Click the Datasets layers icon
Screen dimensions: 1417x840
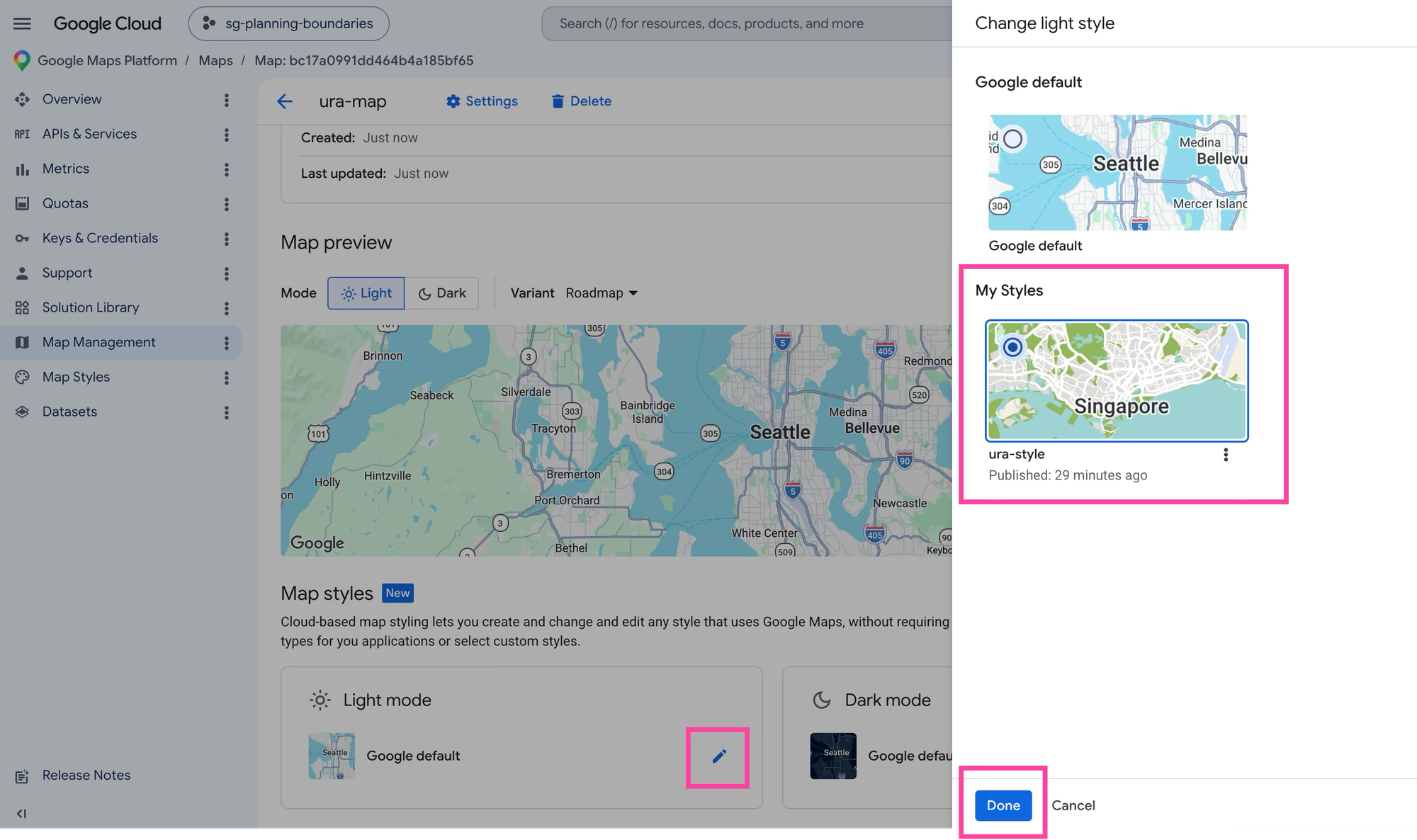22,412
